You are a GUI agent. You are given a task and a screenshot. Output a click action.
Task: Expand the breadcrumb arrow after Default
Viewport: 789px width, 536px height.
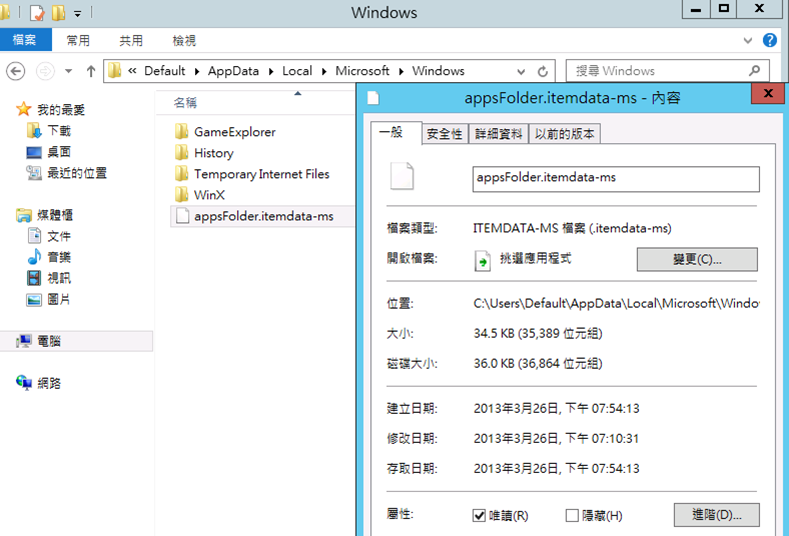pos(197,71)
